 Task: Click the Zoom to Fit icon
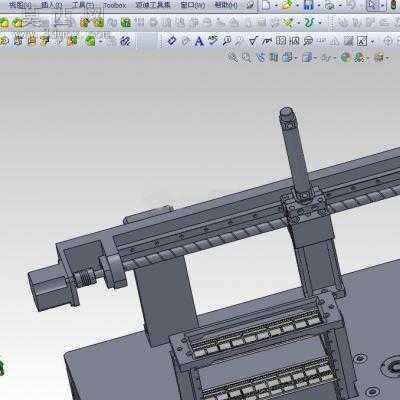point(233,58)
